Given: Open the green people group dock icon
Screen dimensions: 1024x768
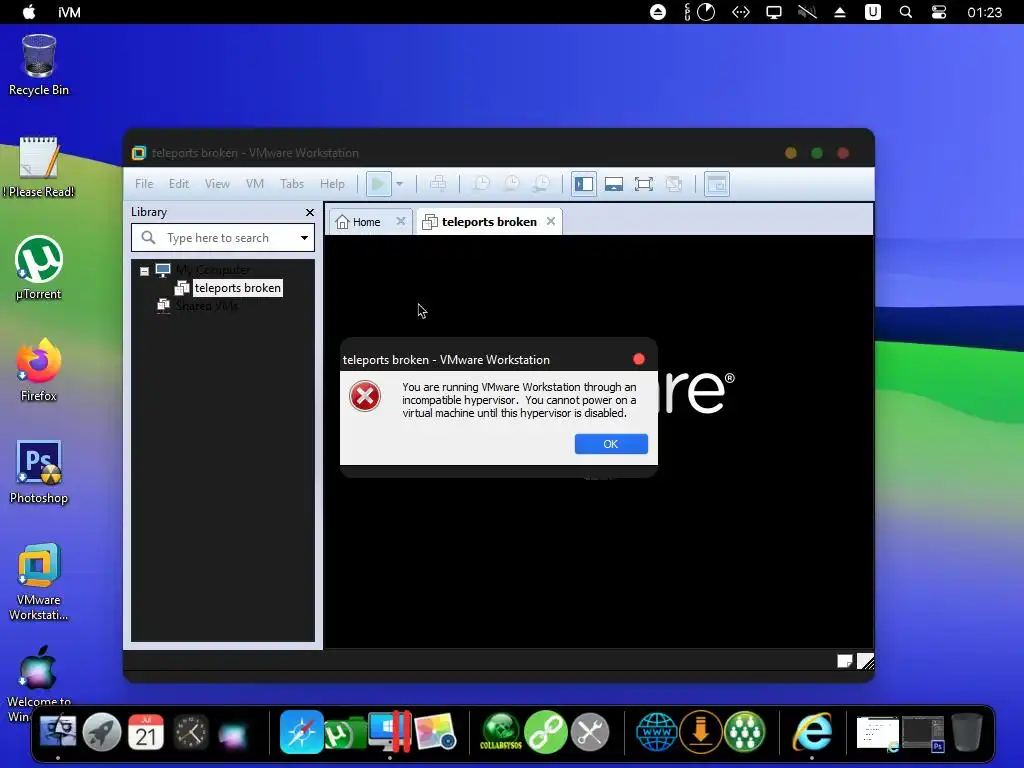Looking at the screenshot, I should [x=744, y=733].
